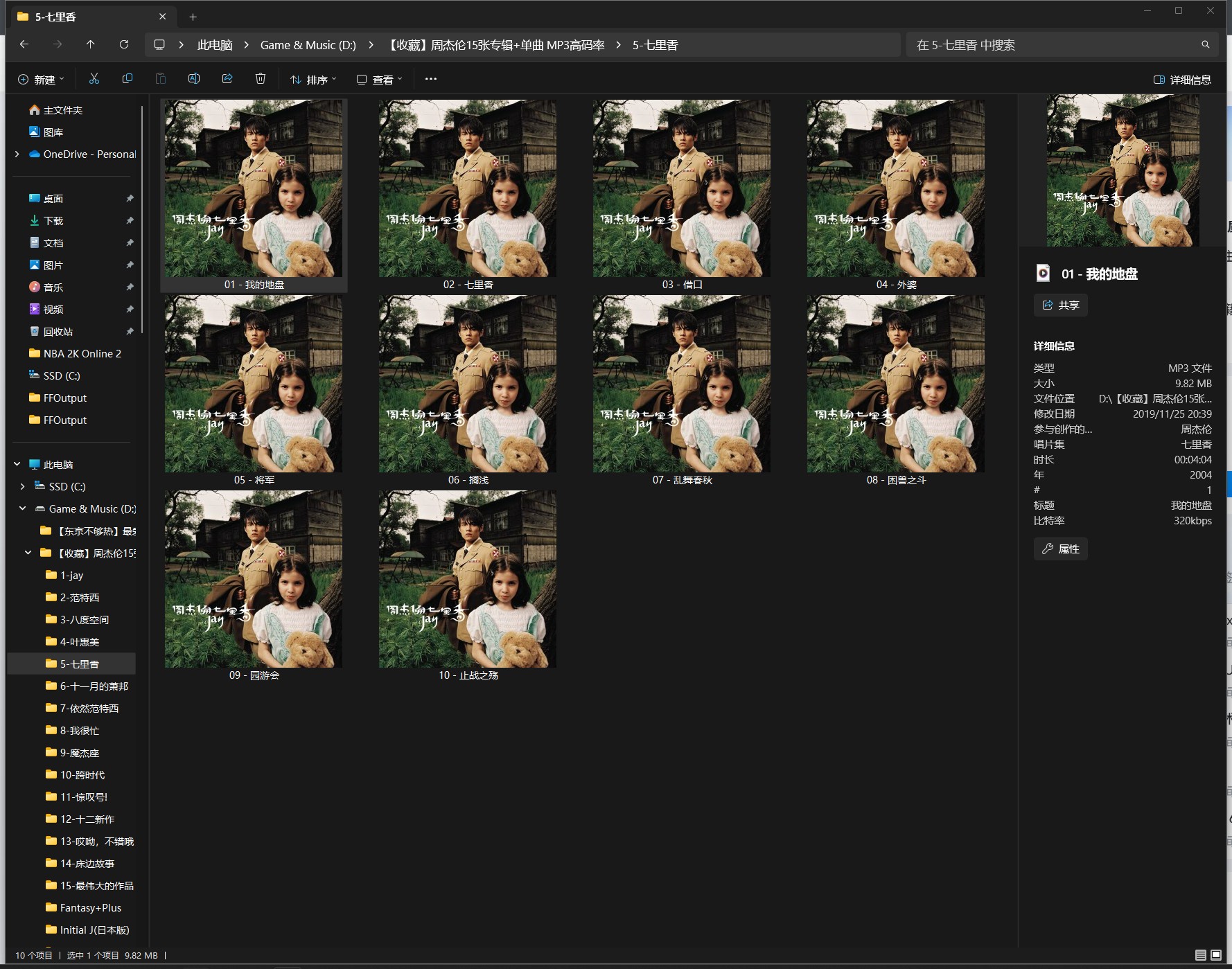Viewport: 1232px width, 969px height.
Task: Click the search magnifier icon
Action: click(1206, 44)
